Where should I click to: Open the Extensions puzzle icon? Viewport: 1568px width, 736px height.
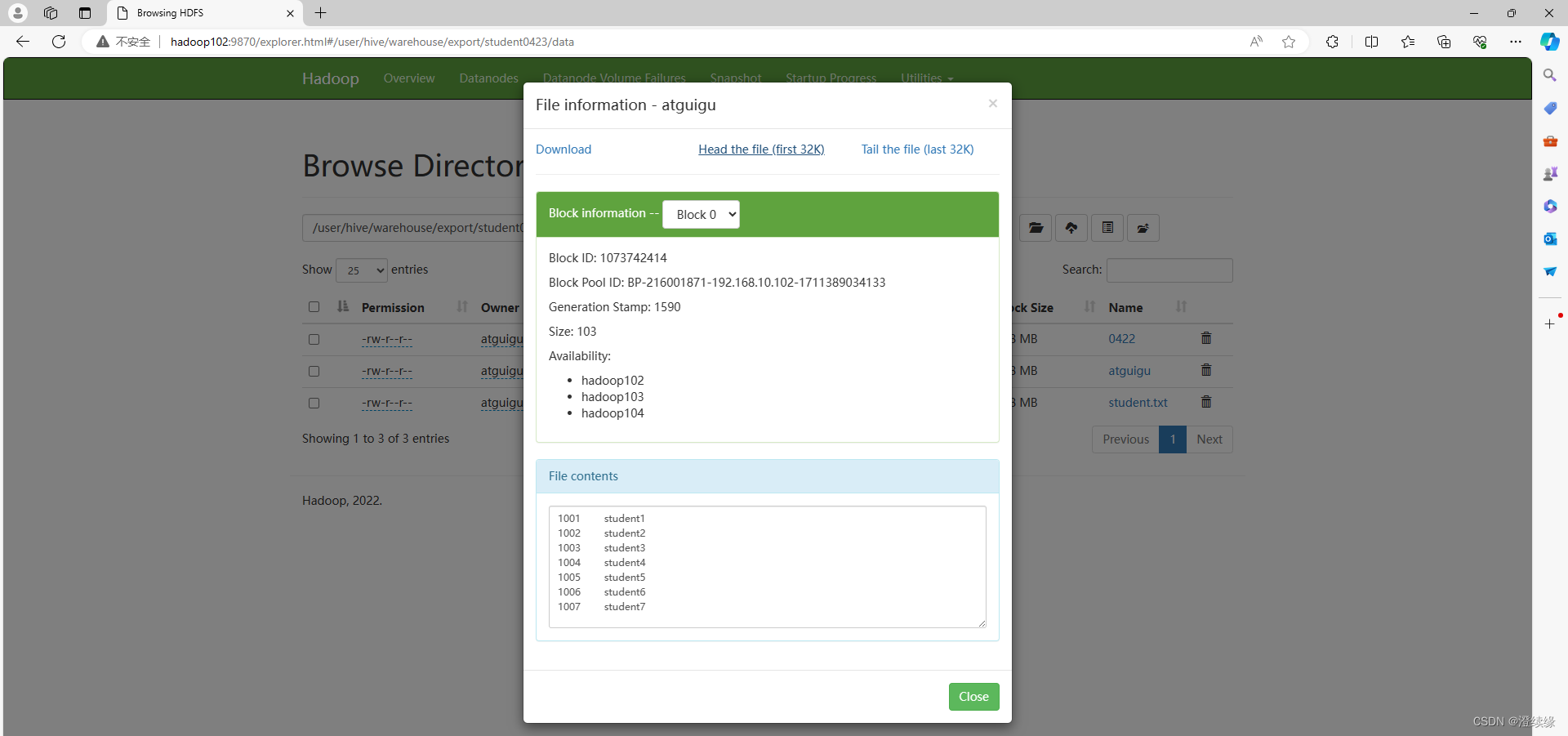(1332, 42)
